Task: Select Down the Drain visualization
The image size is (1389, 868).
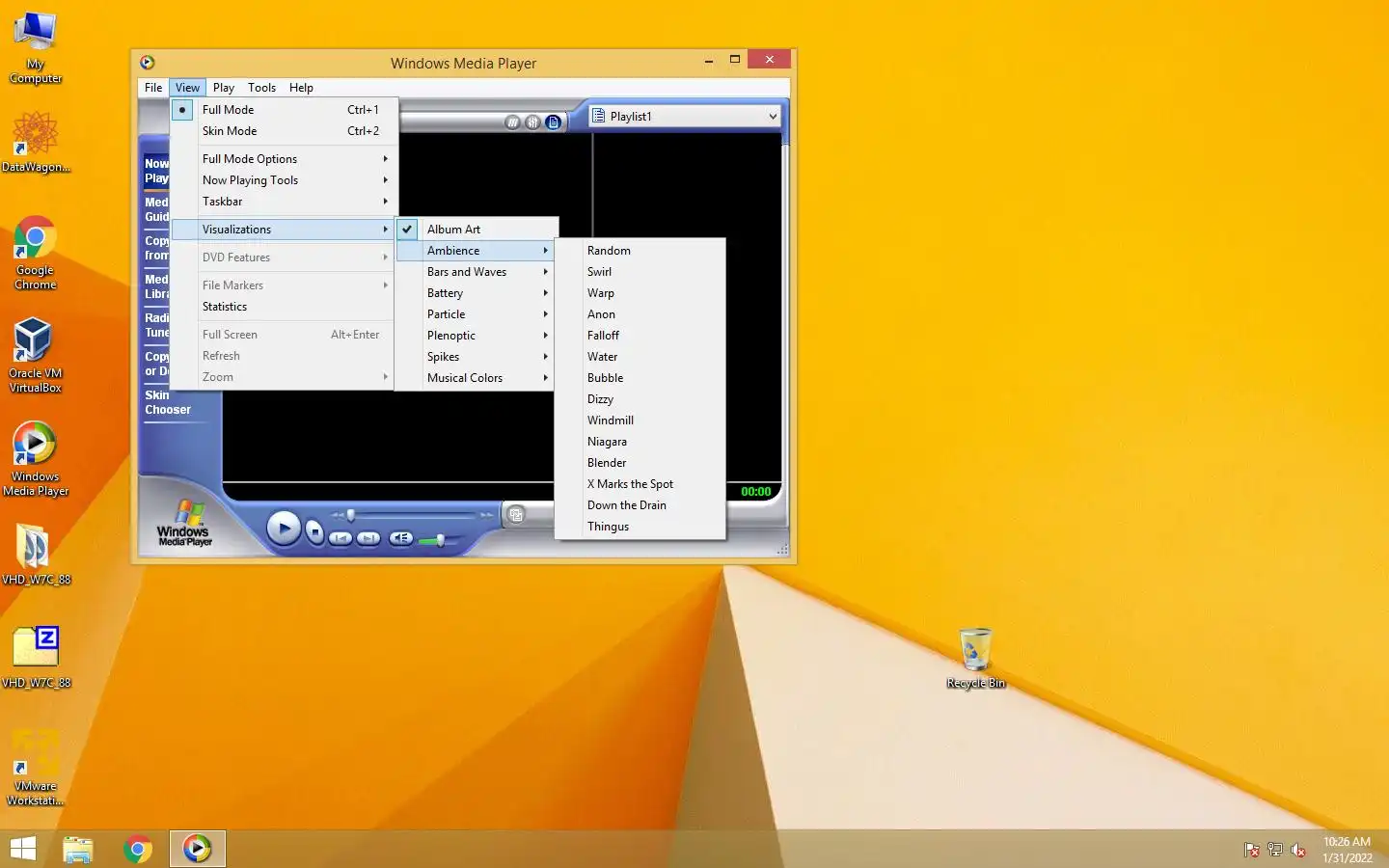Action: 640,505
